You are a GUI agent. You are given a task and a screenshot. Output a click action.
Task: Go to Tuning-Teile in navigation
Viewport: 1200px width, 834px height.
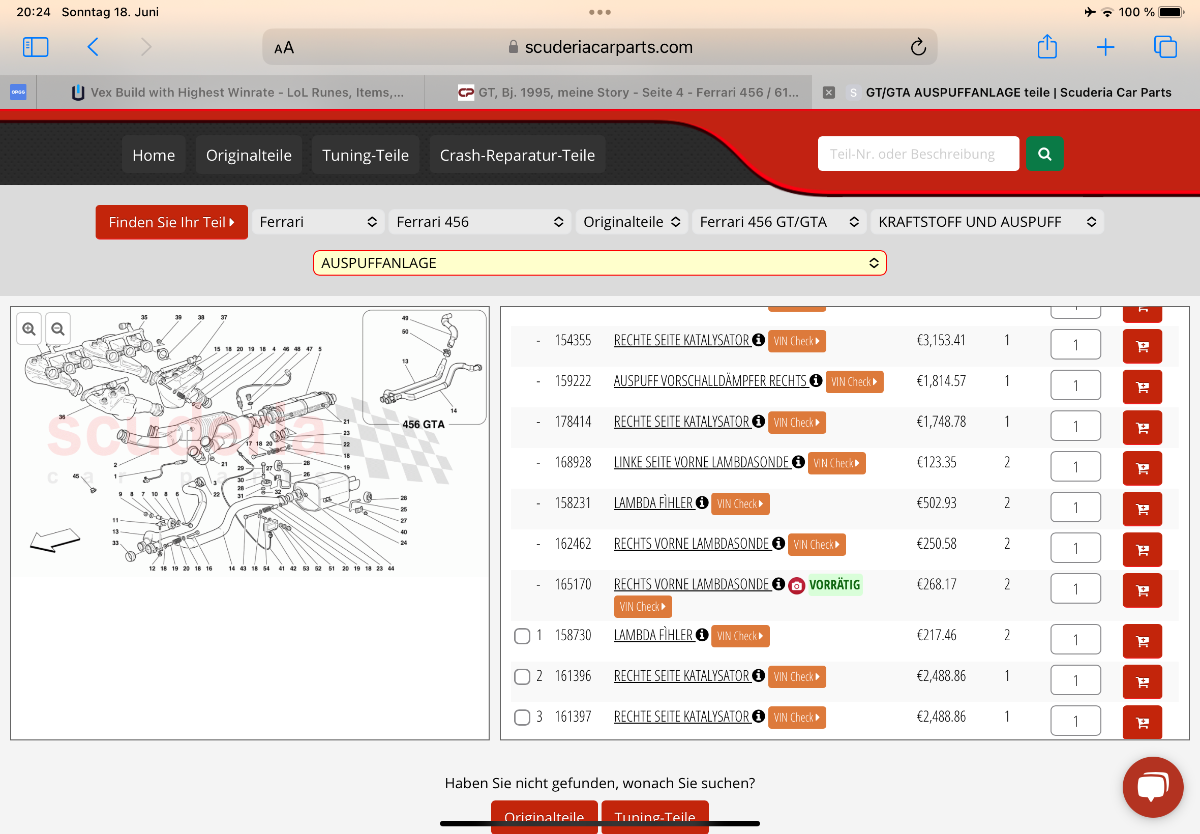coord(365,155)
